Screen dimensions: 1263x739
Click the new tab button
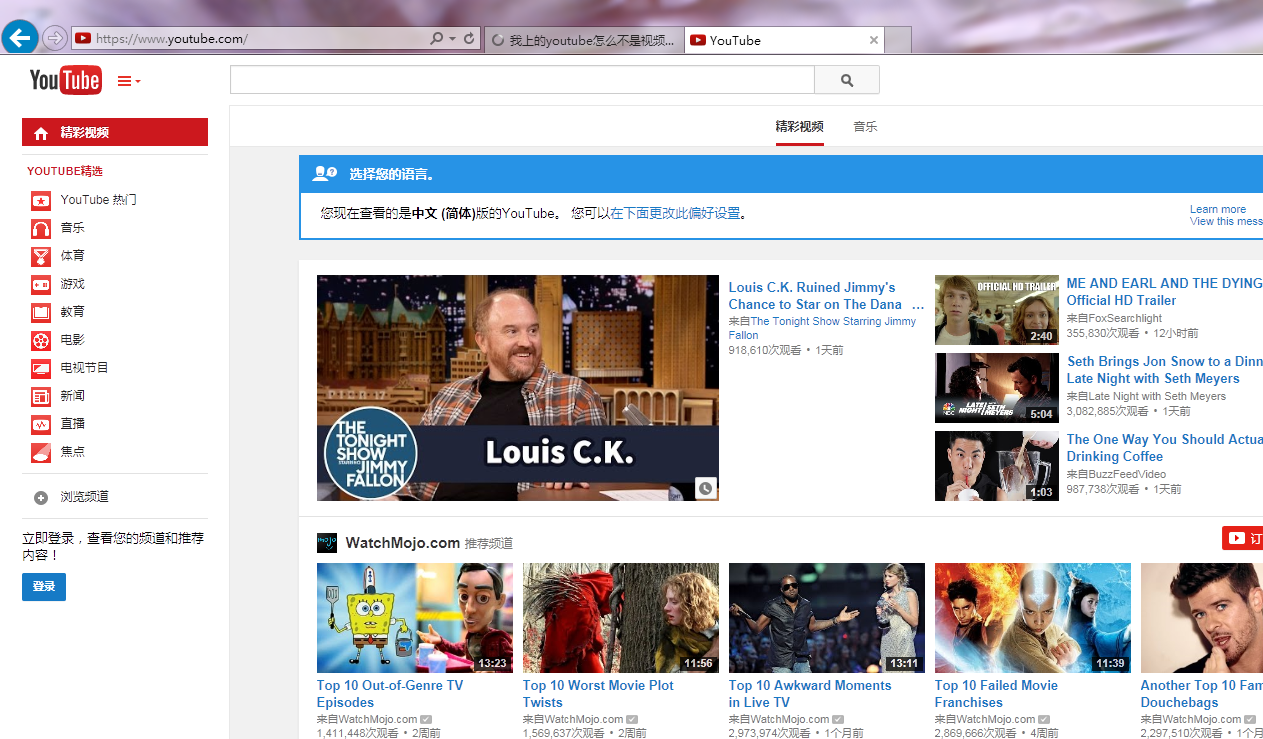coord(898,40)
